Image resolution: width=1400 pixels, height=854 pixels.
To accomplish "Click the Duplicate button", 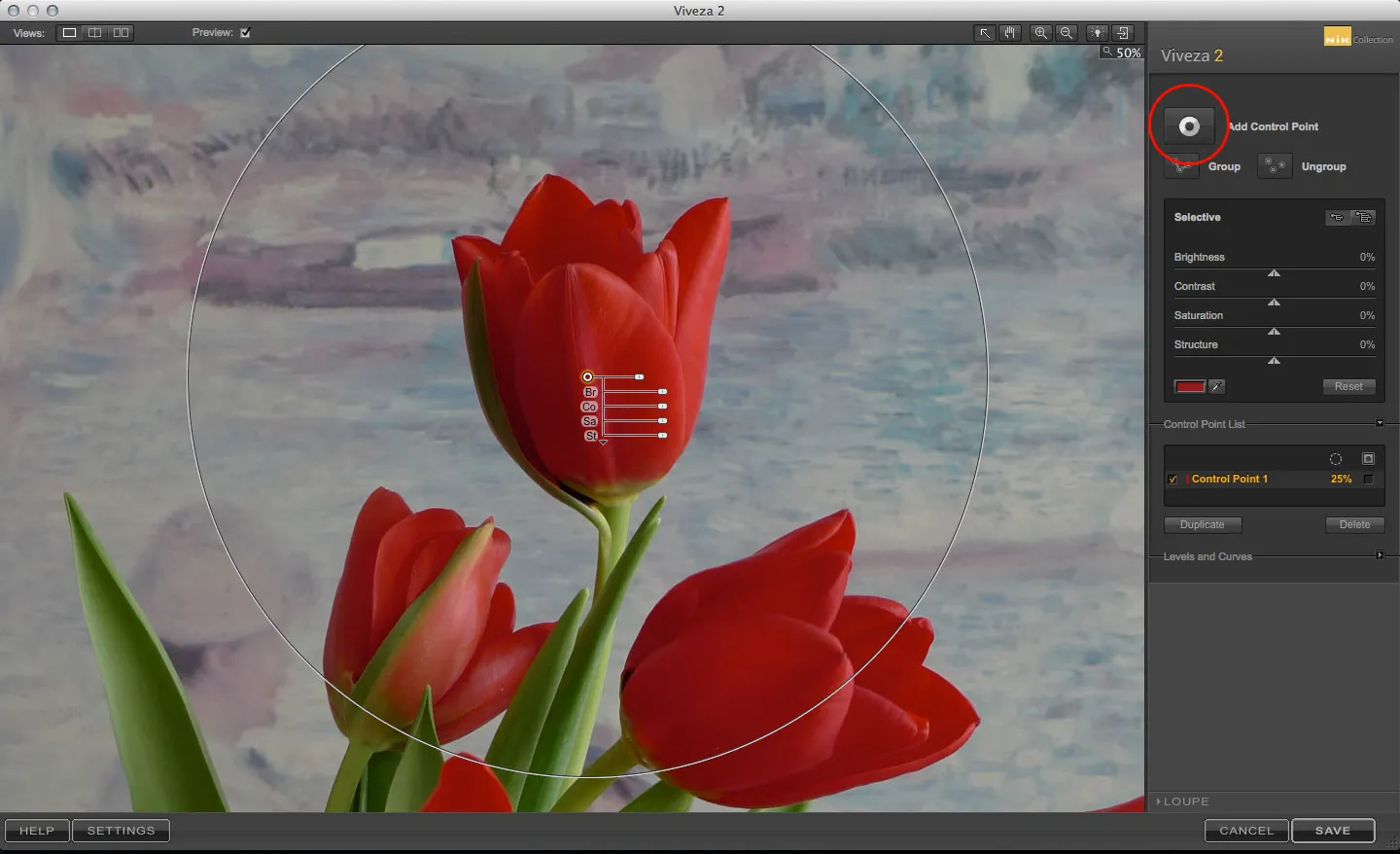I will pos(1203,524).
